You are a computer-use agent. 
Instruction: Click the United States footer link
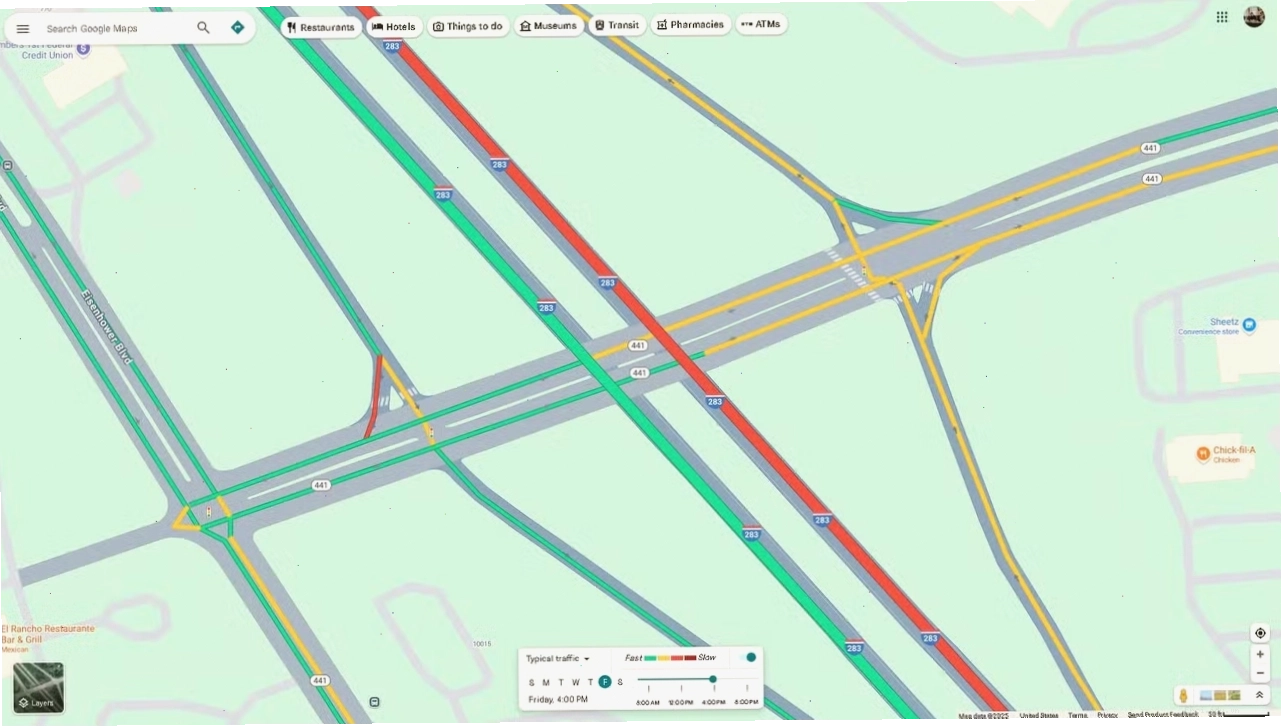[1039, 715]
